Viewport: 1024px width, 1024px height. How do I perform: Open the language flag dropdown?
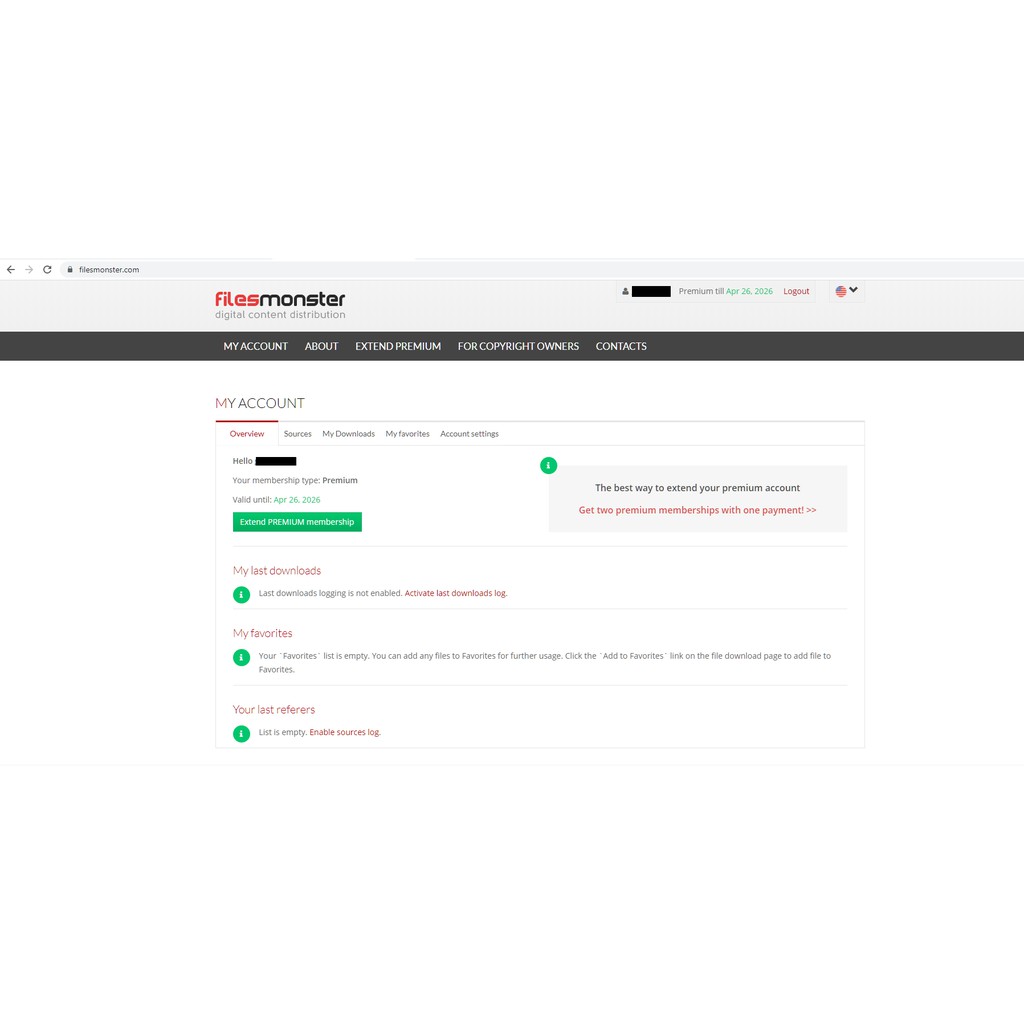tap(846, 291)
